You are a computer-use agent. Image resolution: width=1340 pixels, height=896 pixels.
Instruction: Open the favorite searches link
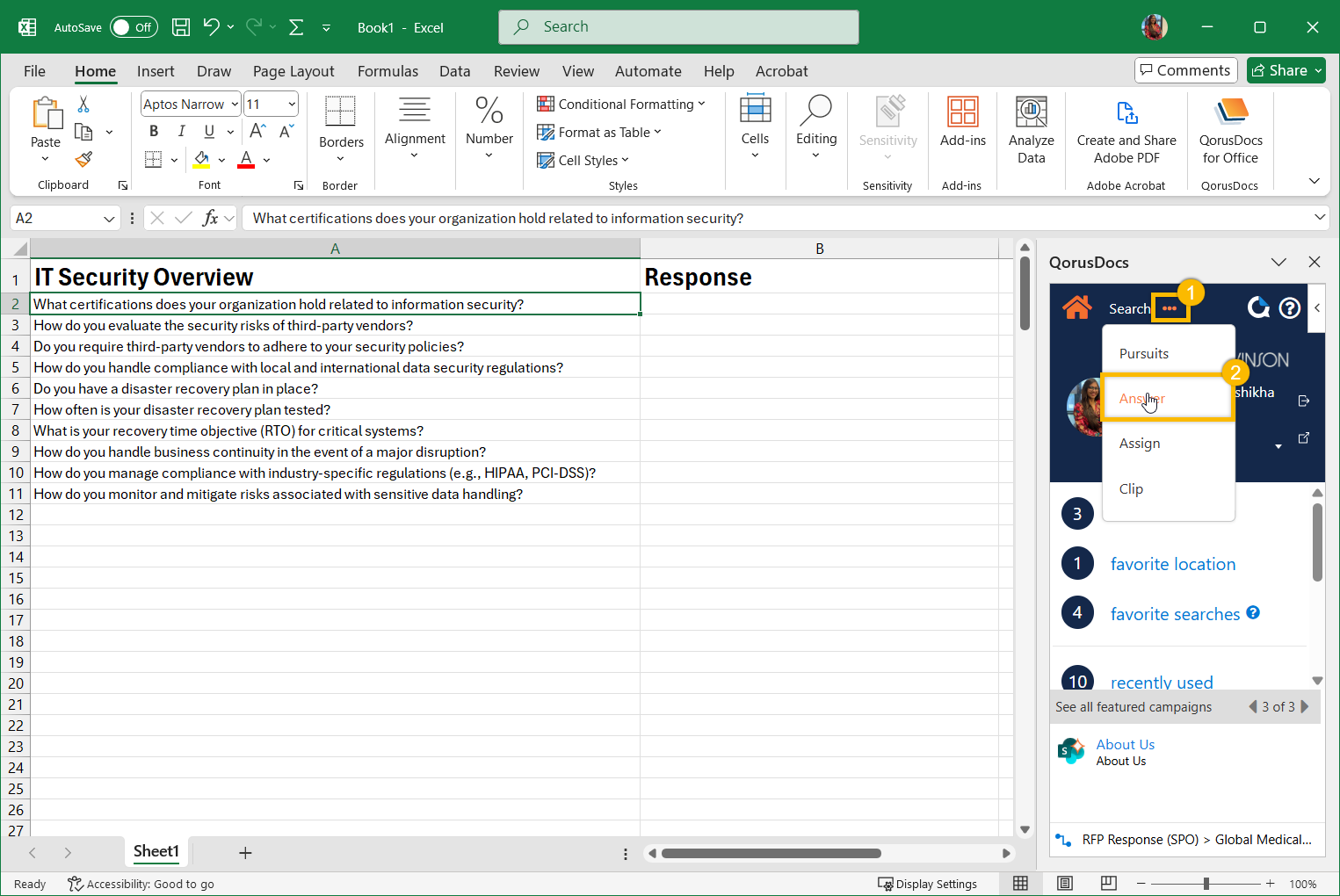pyautogui.click(x=1175, y=614)
